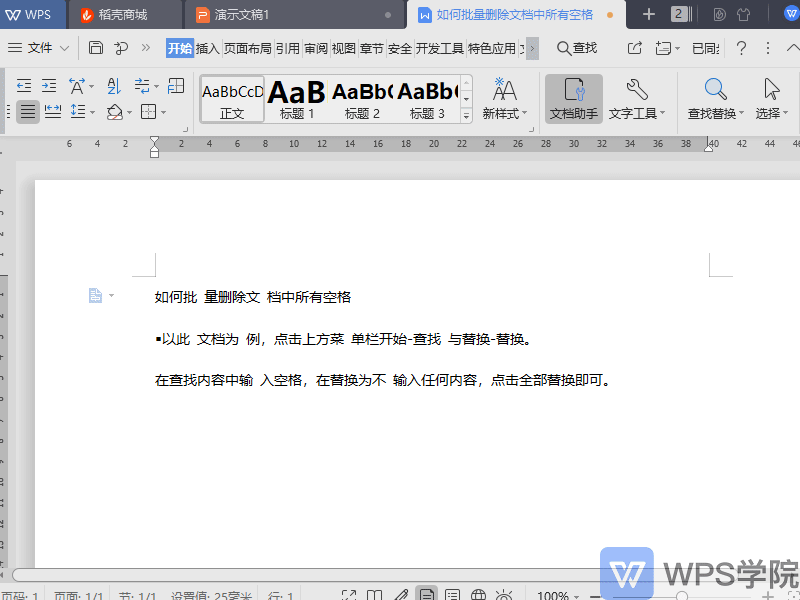Open the 文件 (File) menu
Viewport: 800px width, 600px height.
pos(38,47)
